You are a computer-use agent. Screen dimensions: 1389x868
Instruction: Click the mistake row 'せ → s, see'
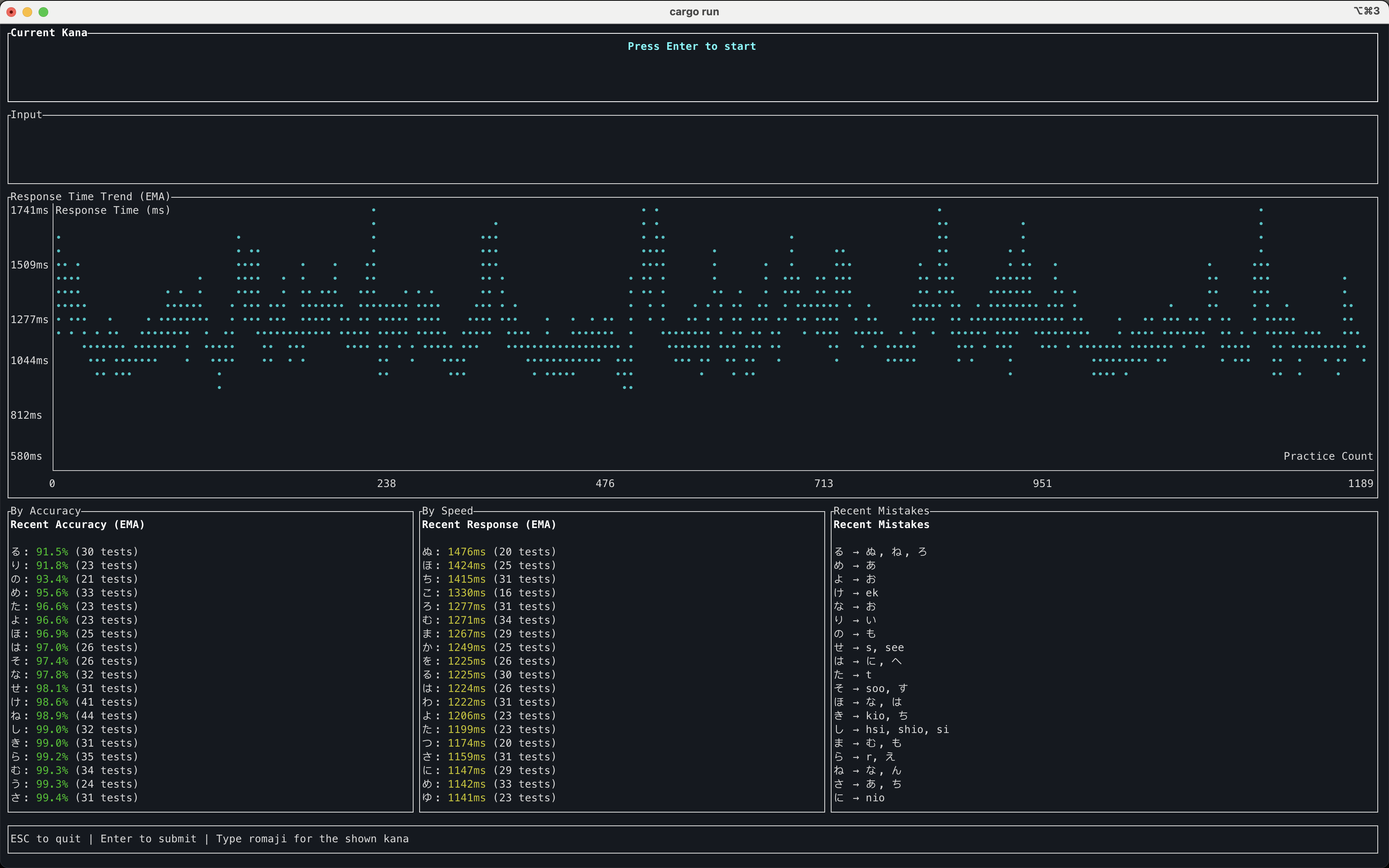coord(869,647)
